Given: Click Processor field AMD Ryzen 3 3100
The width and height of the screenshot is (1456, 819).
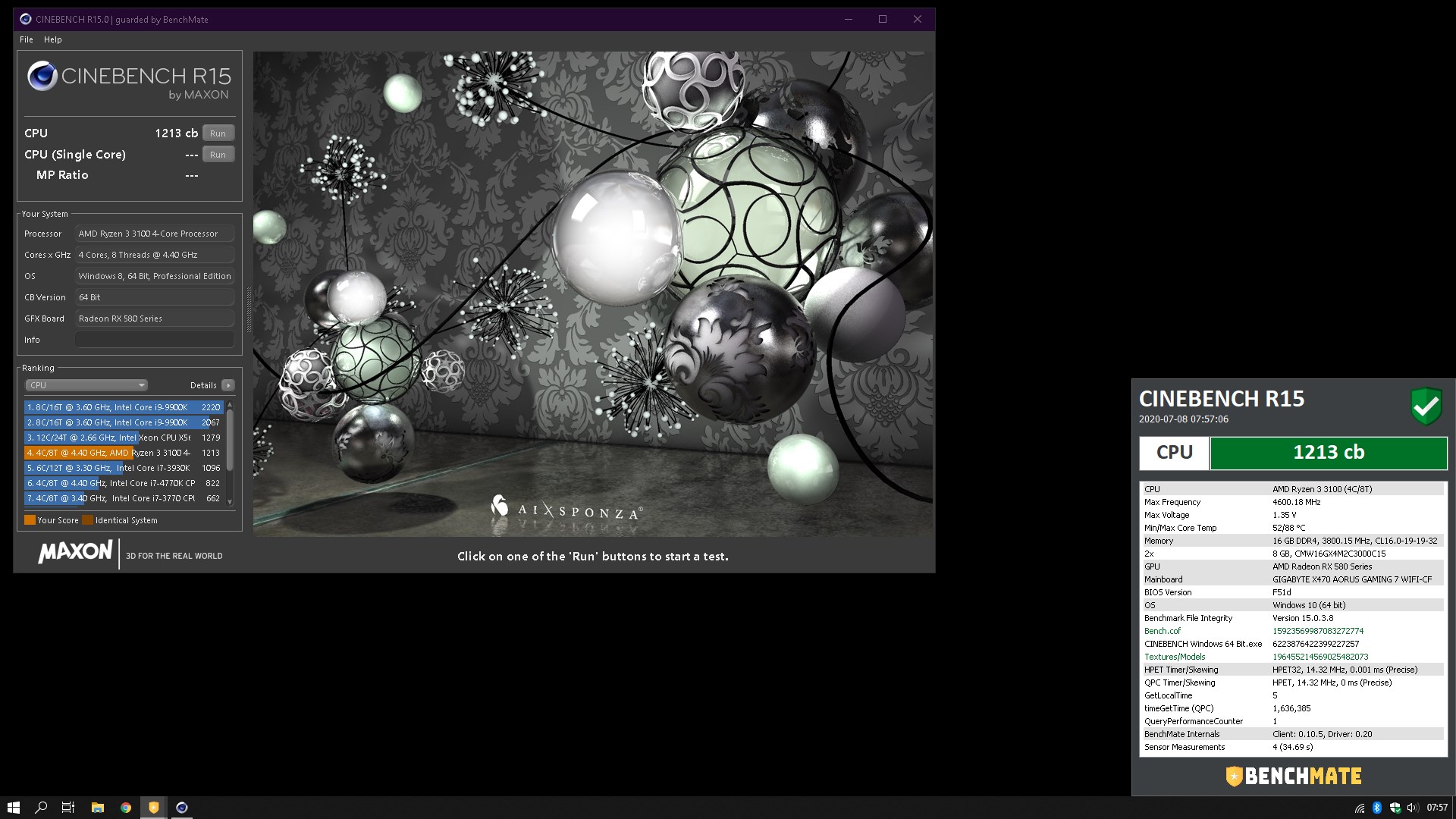Looking at the screenshot, I should coord(155,234).
